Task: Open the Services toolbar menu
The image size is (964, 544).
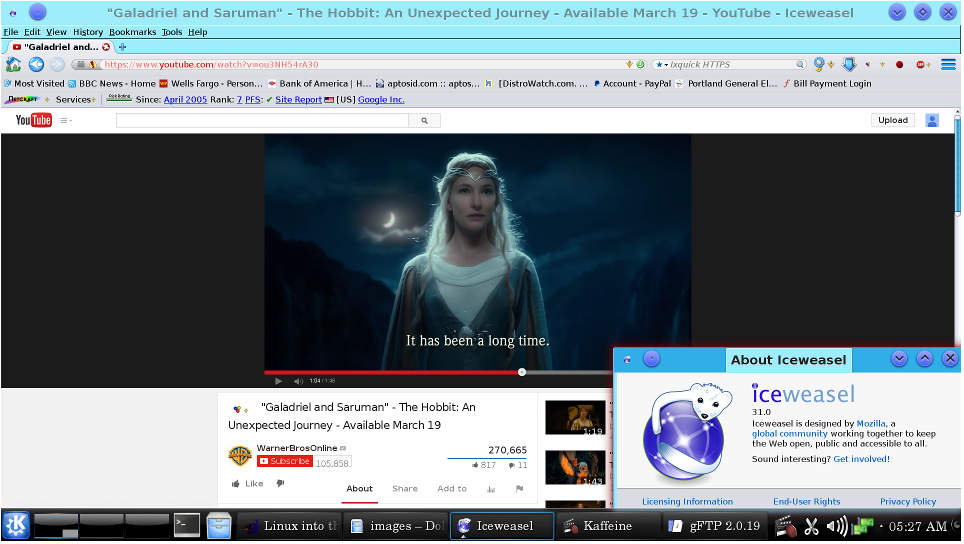Action: pyautogui.click(x=76, y=100)
